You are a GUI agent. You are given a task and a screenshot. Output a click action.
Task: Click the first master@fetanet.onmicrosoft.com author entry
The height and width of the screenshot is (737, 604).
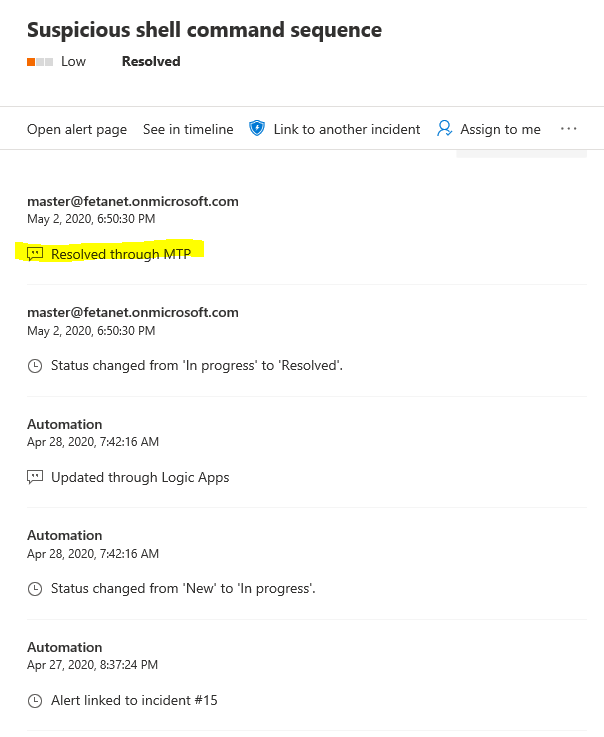click(133, 201)
